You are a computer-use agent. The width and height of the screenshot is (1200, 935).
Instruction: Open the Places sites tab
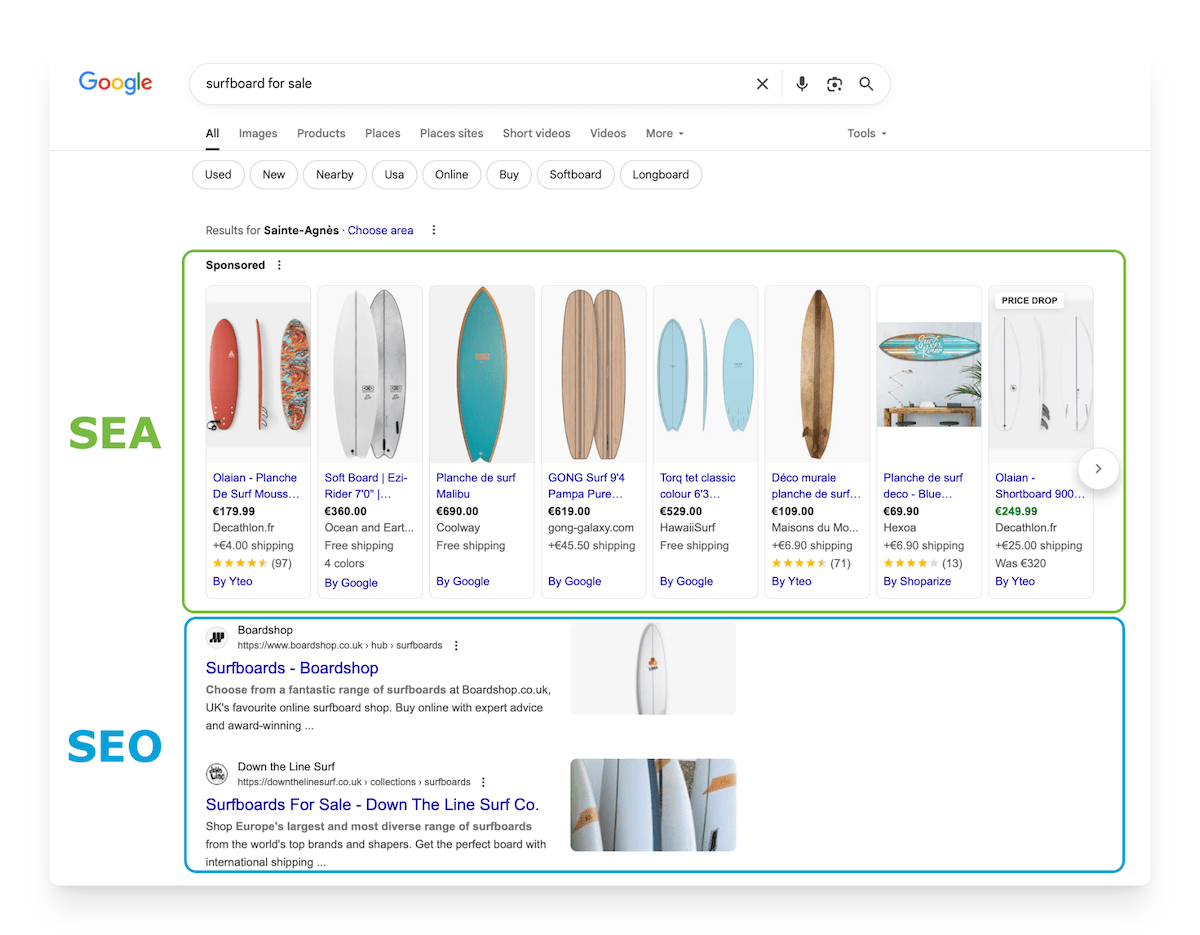(451, 133)
